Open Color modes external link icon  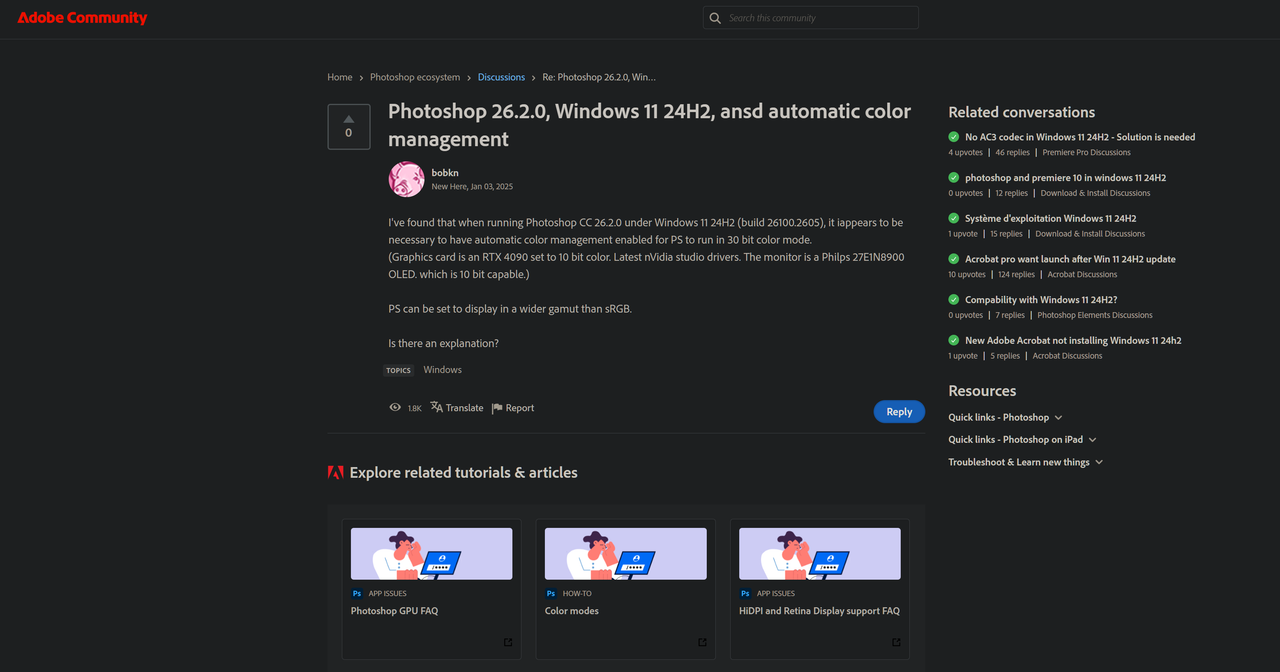(702, 642)
